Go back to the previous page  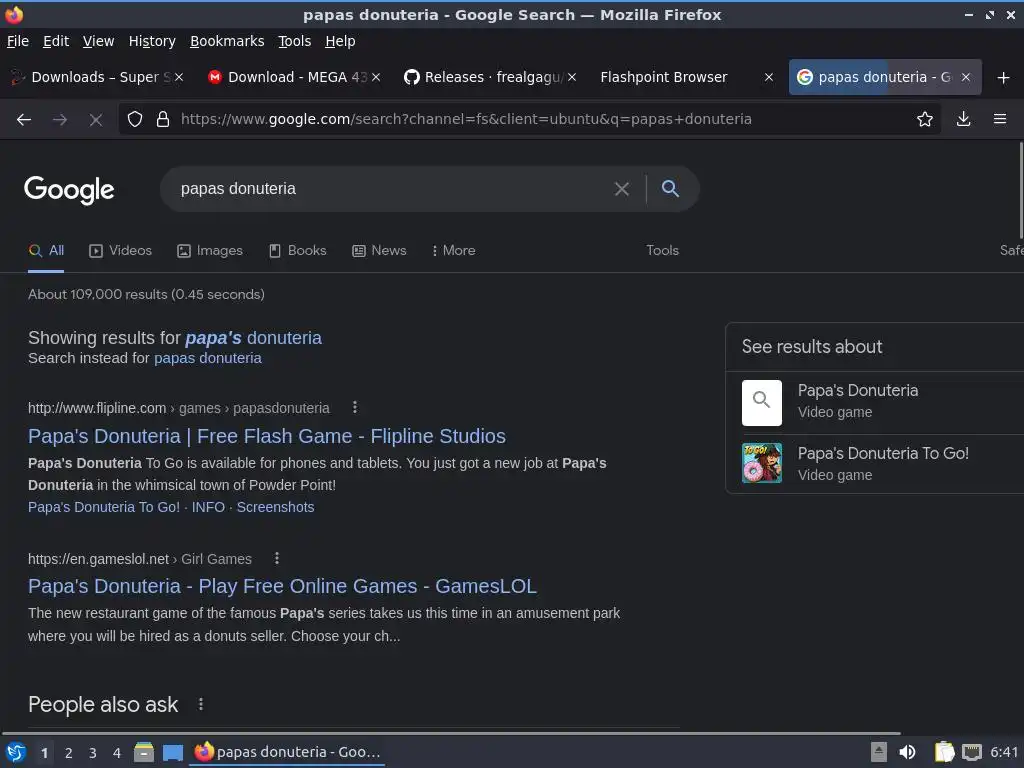[24, 120]
